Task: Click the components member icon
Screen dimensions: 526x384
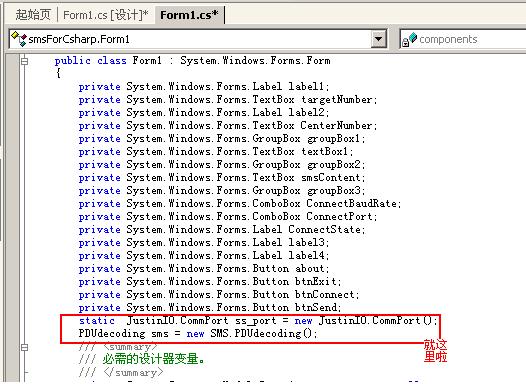Action: (x=409, y=39)
